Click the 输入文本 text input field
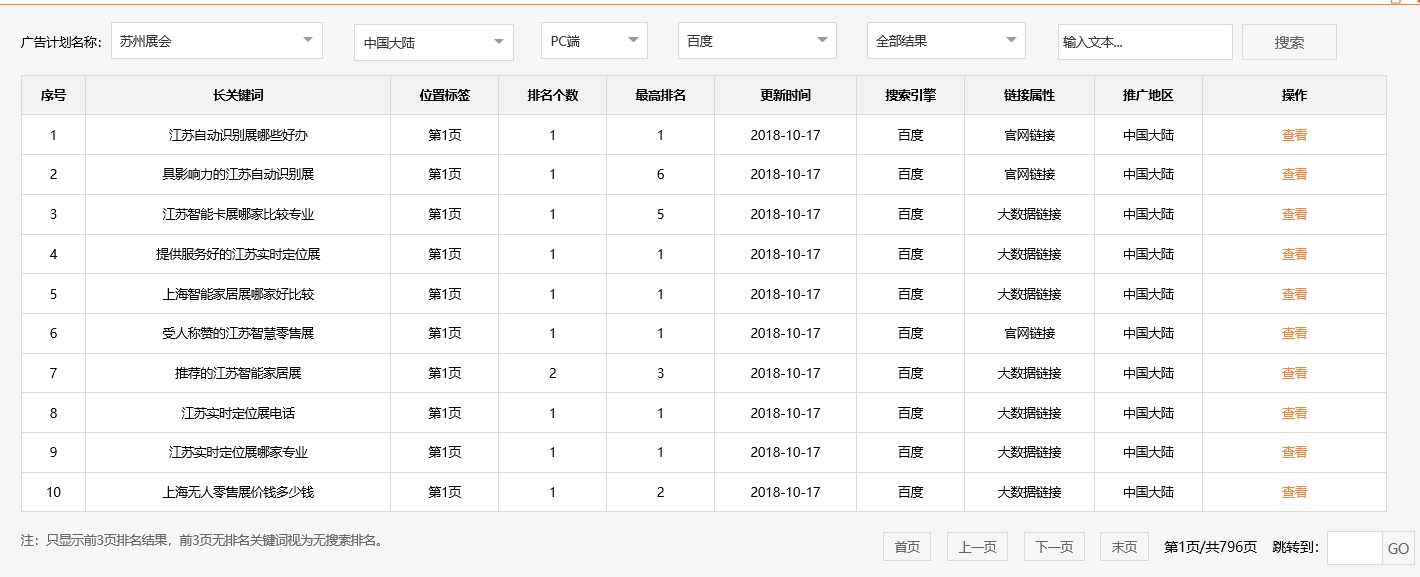Image resolution: width=1420 pixels, height=577 pixels. (1145, 42)
